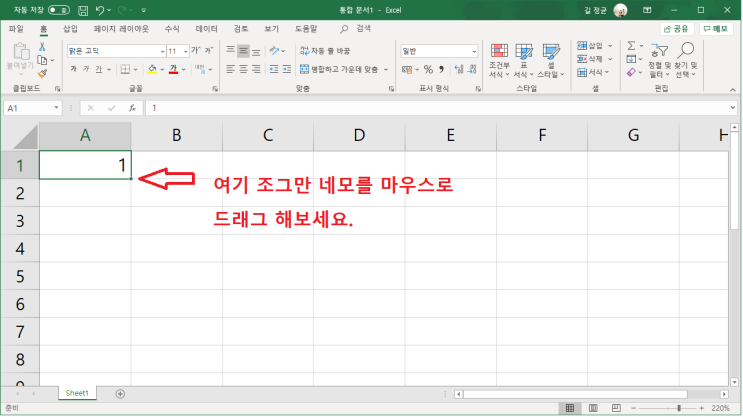743x417 pixels.
Task: Click the Save floppy disk icon
Action: pyautogui.click(x=83, y=10)
